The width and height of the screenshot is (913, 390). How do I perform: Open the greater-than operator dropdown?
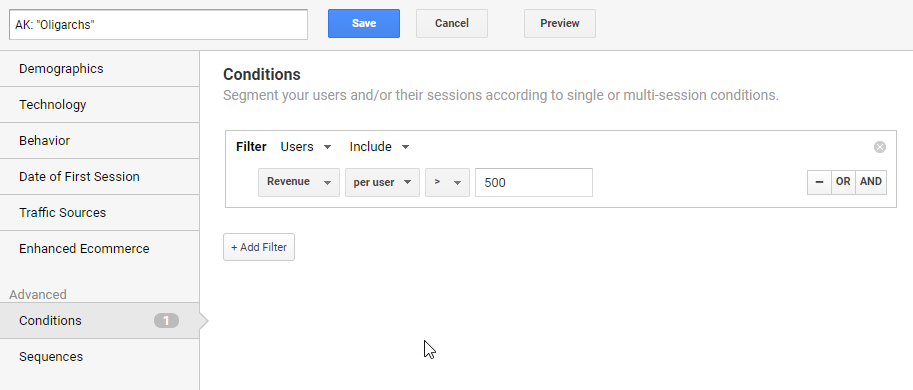pos(447,183)
